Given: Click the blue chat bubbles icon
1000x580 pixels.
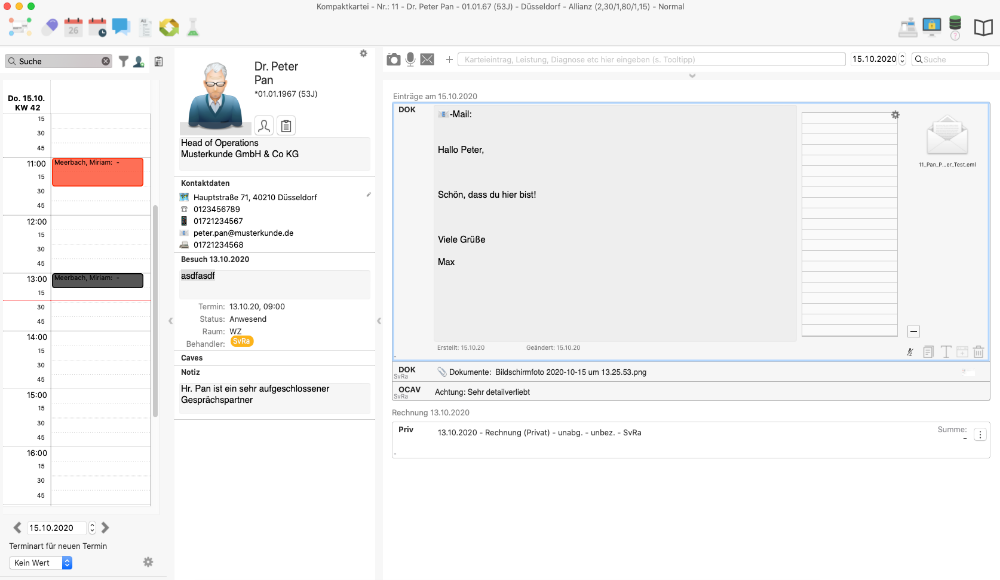Looking at the screenshot, I should tap(121, 27).
